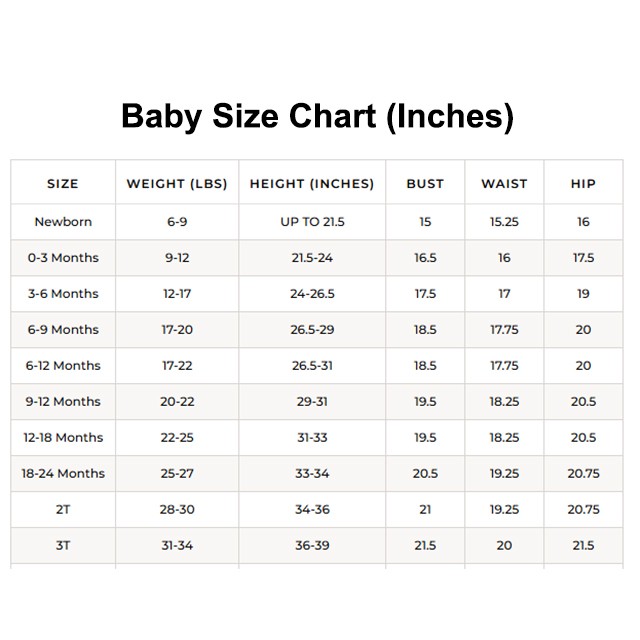This screenshot has width=640, height=640.
Task: Click the 0-3 Months row label
Action: coord(63,258)
